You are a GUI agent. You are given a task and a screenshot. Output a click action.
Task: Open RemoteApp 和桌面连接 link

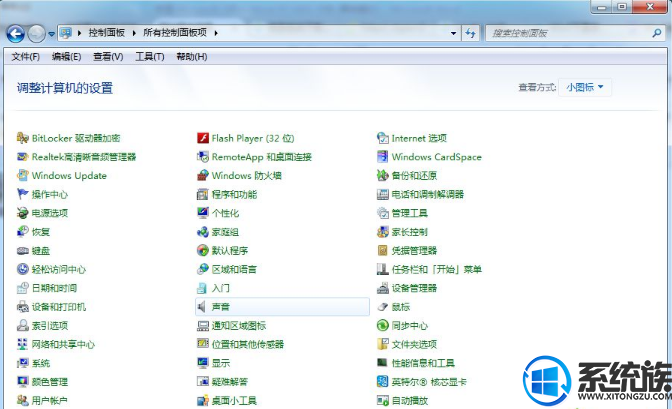tap(261, 157)
